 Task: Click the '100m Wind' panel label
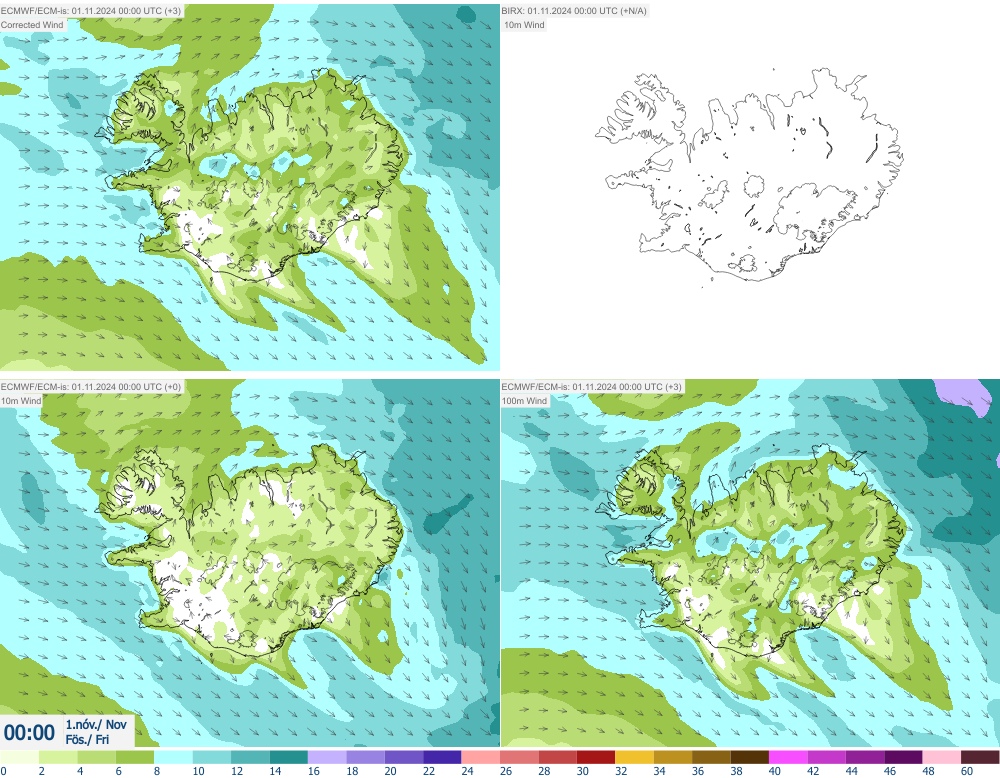(x=524, y=400)
